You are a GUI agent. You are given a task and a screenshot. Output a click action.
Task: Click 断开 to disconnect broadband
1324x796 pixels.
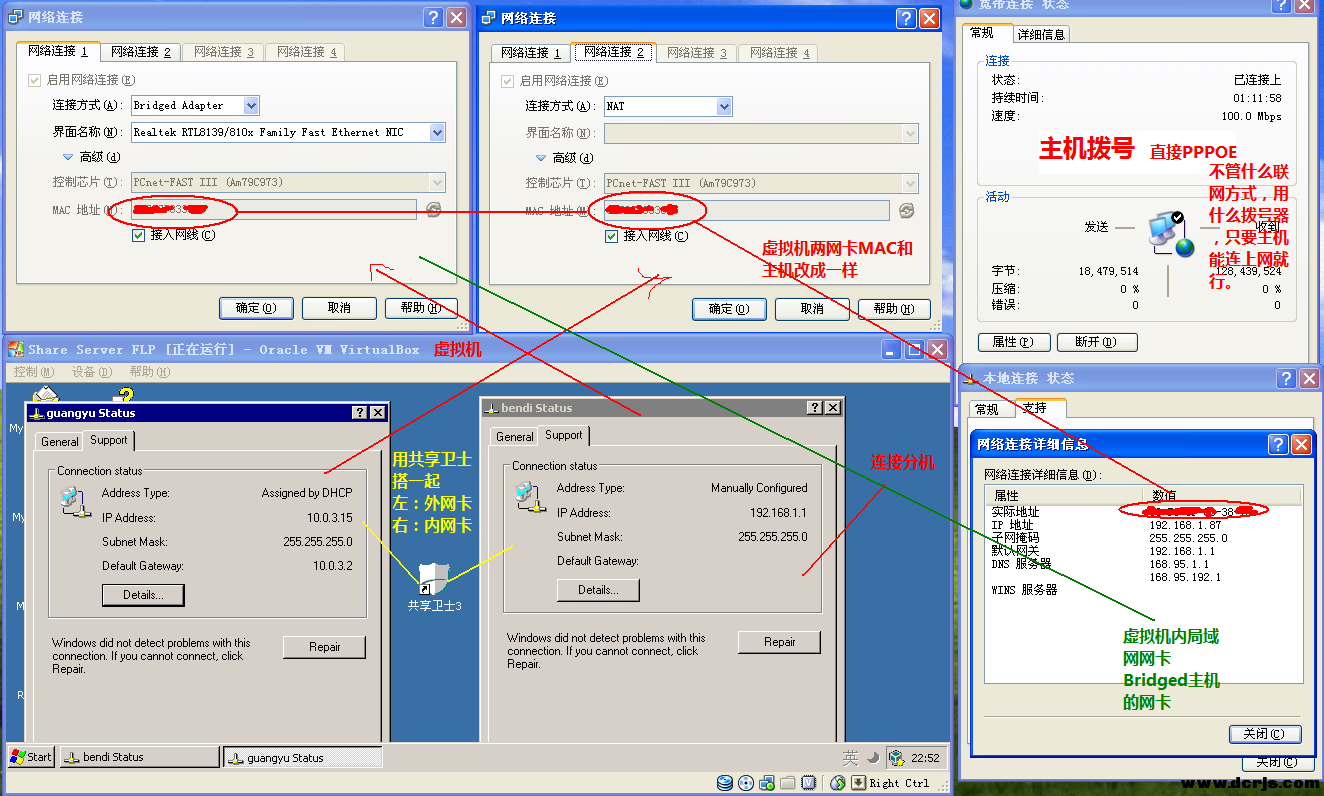(1097, 342)
